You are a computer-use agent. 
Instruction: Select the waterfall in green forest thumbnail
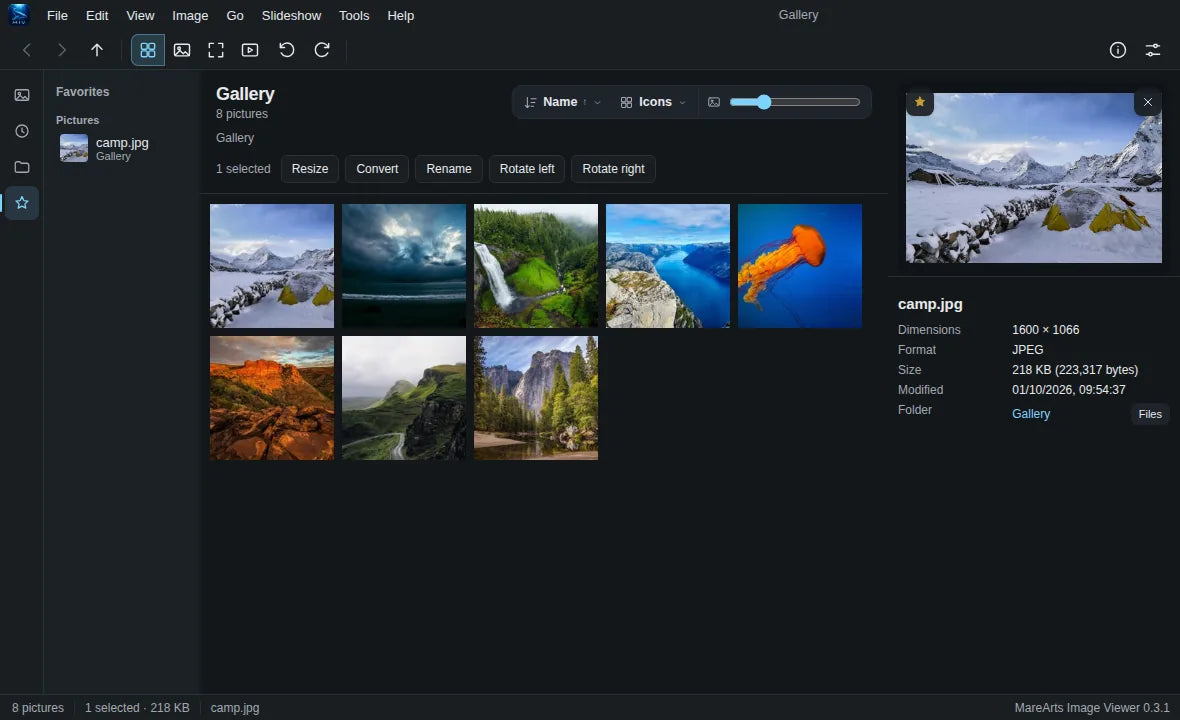536,266
